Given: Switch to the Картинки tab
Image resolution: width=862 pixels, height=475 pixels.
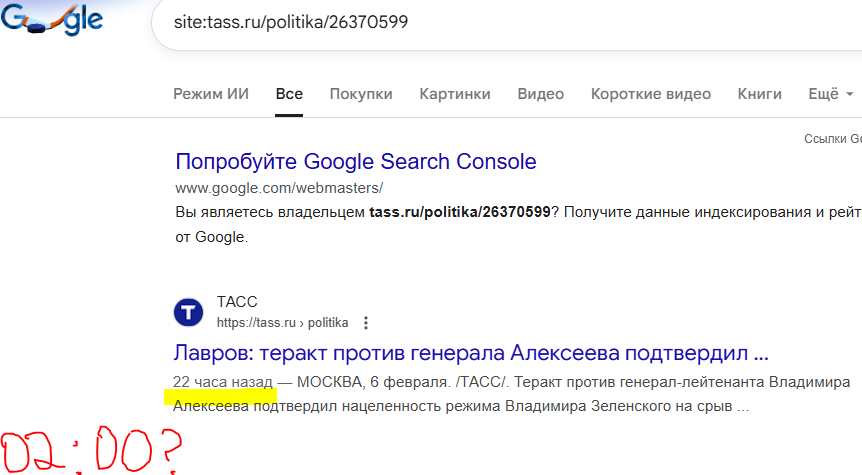Looking at the screenshot, I should [x=455, y=94].
